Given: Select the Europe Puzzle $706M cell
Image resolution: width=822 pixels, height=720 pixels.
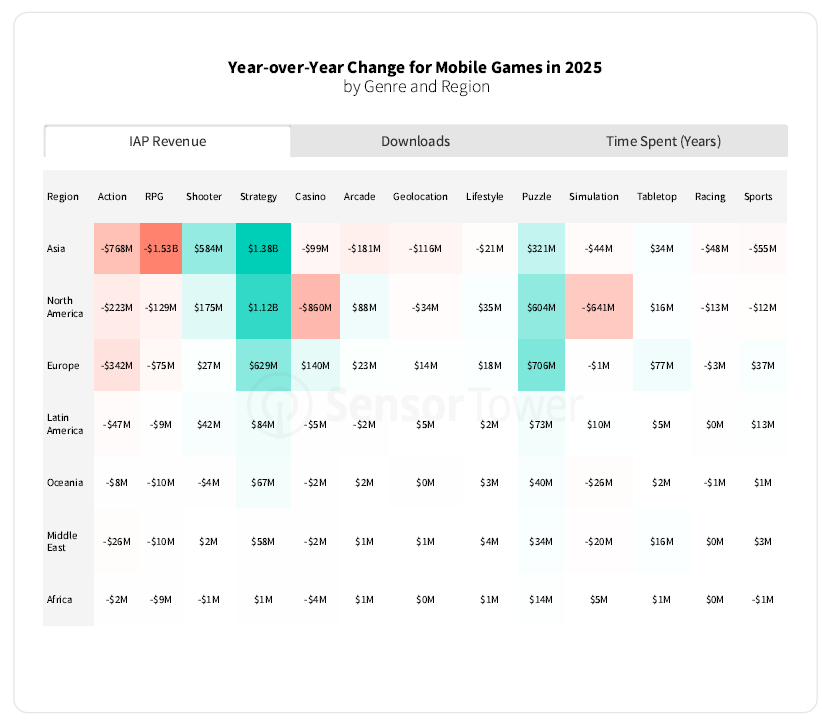Looking at the screenshot, I should coord(541,365).
